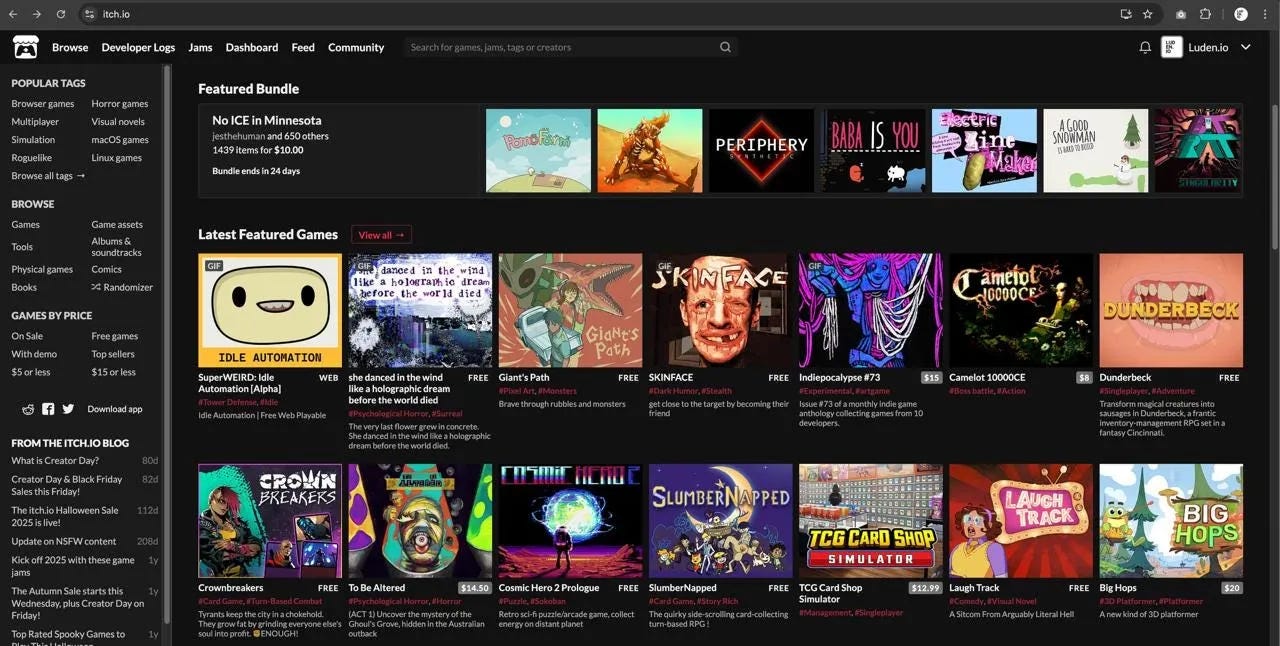Open A Good Snowman thumbnail
Screen dimensions: 1280x646
pos(1096,151)
